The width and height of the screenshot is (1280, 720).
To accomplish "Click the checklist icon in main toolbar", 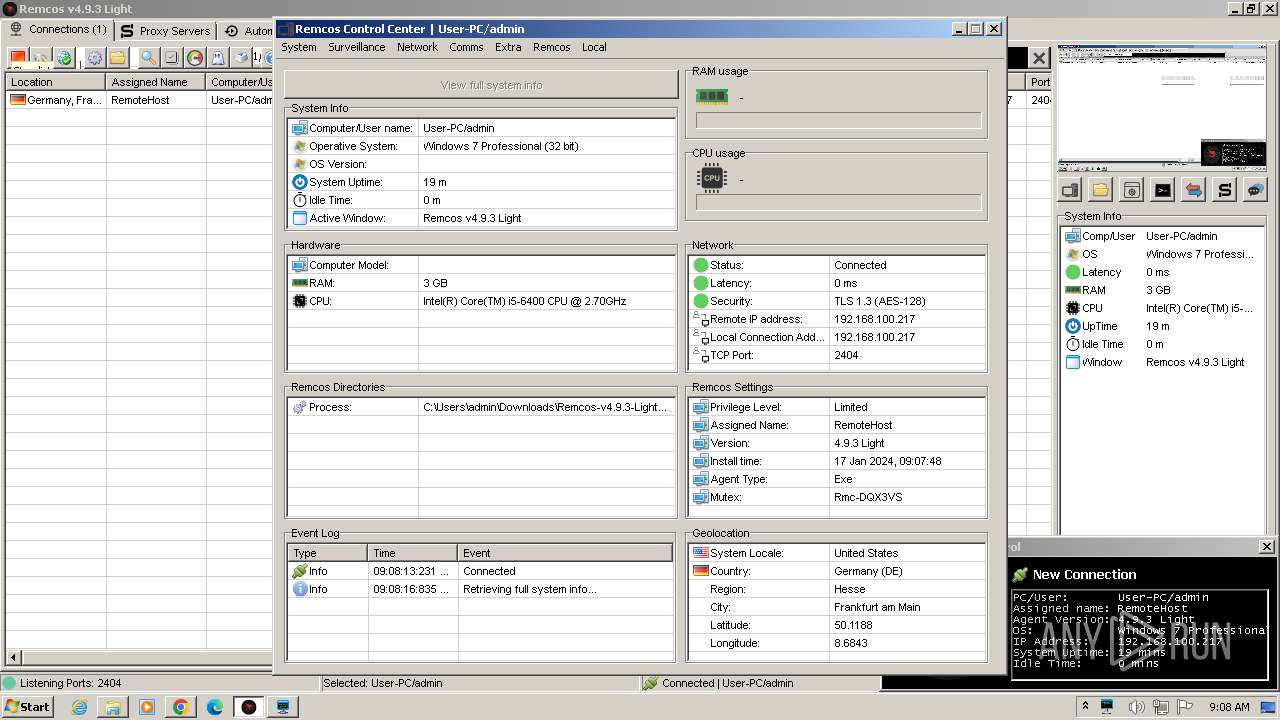I will [171, 58].
